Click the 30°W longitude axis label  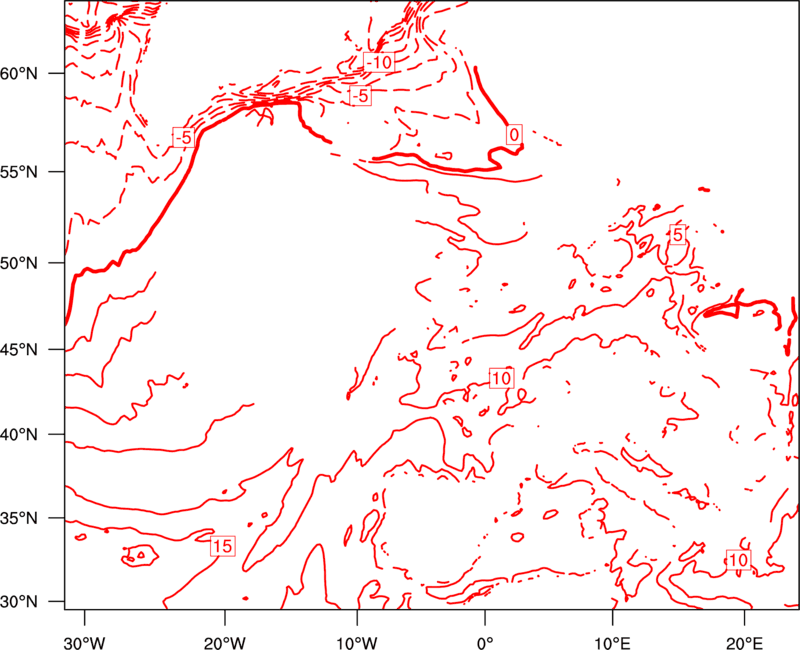click(x=85, y=643)
